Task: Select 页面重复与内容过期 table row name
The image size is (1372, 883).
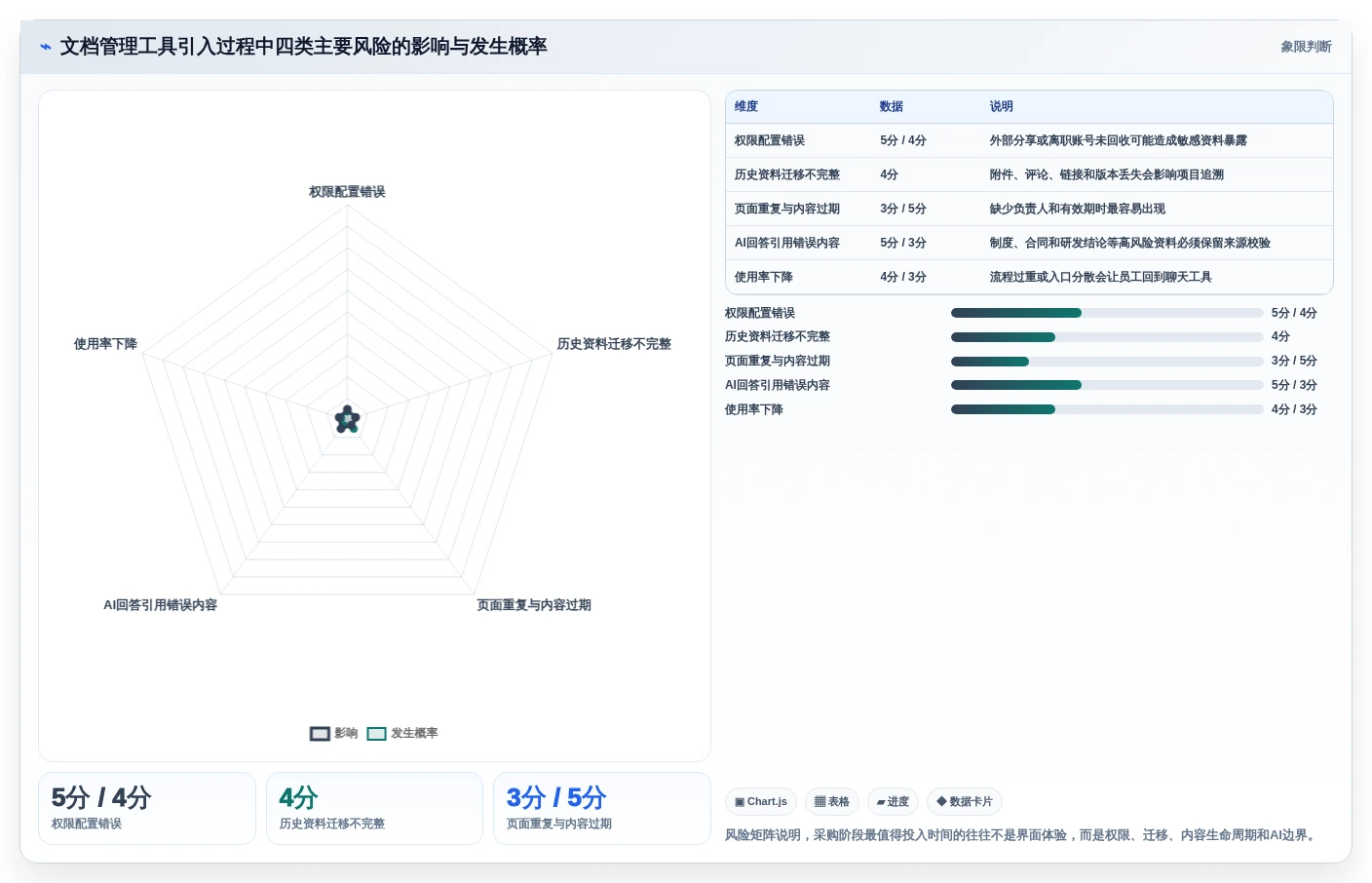Action: [x=787, y=209]
